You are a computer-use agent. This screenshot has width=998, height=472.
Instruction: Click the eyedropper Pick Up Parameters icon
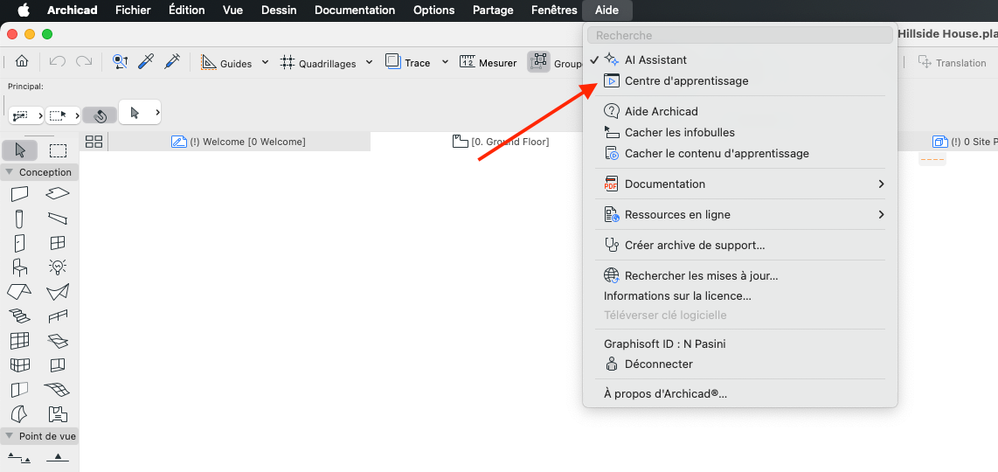click(146, 62)
